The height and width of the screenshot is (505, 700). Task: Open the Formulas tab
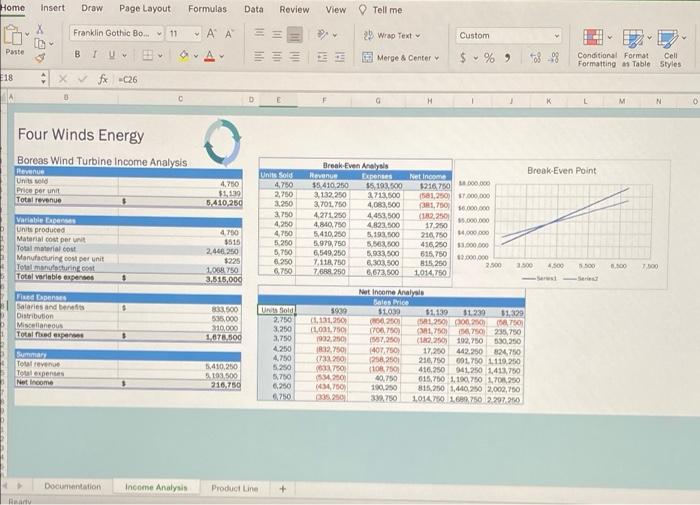tap(207, 9)
